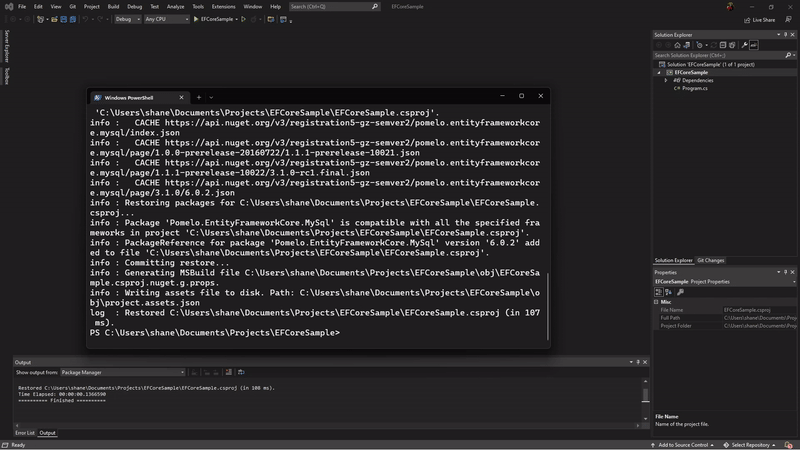Click Alphabetical sort icon in Properties panel
The width and height of the screenshot is (800, 450).
pos(668,292)
